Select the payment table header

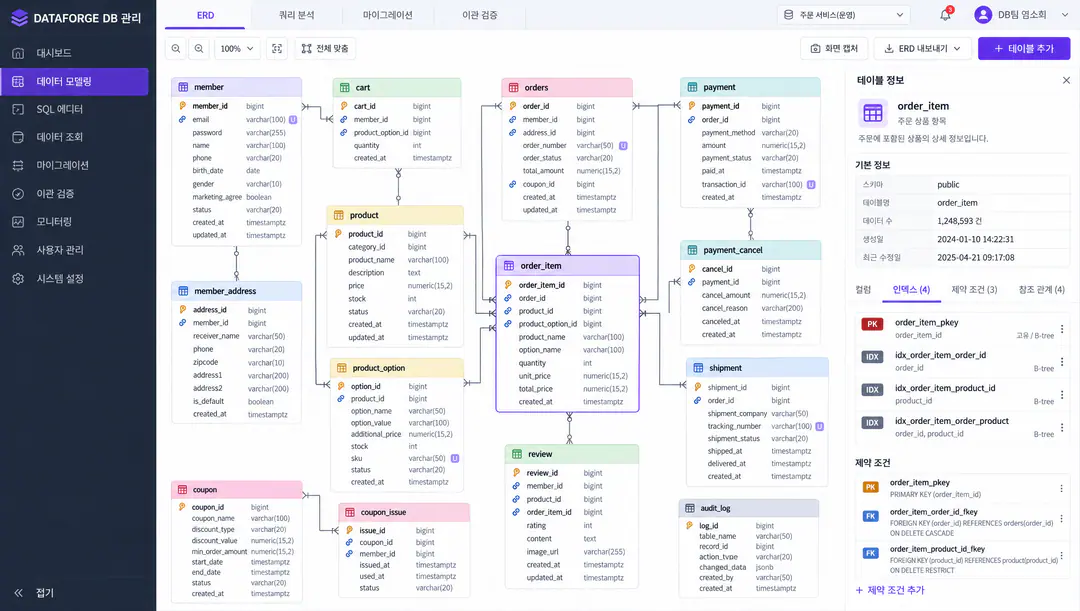click(x=751, y=87)
